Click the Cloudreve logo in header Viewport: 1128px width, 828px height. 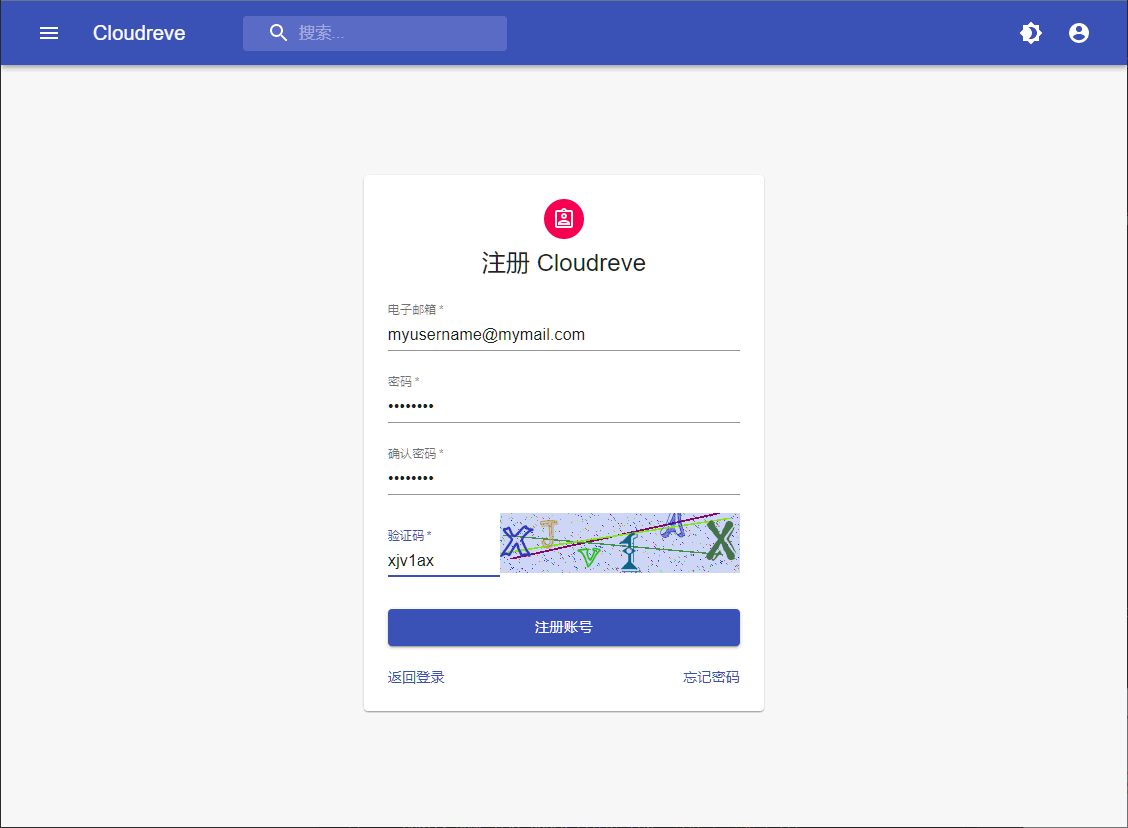(x=139, y=33)
